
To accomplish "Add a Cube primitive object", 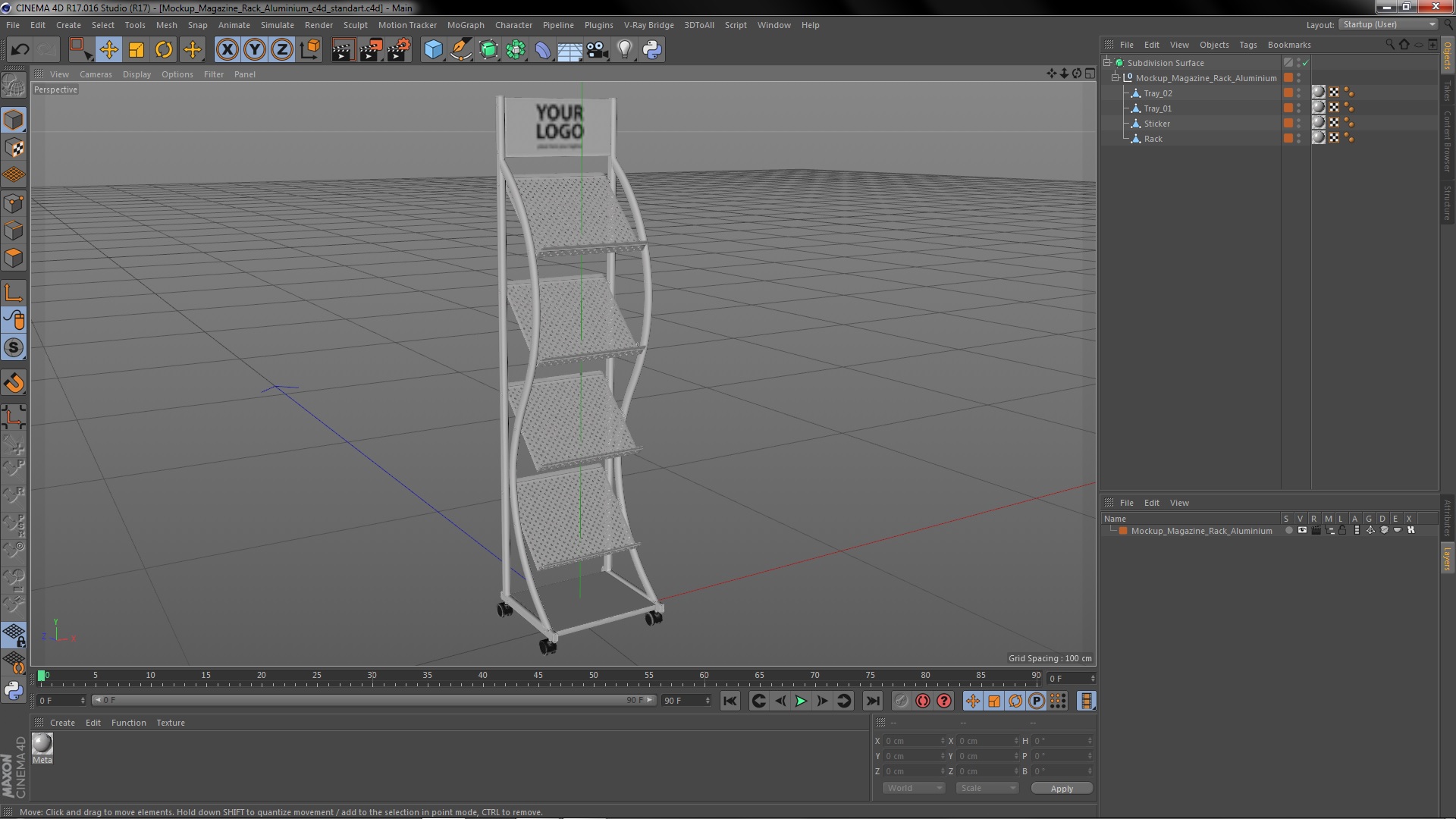I will [433, 50].
